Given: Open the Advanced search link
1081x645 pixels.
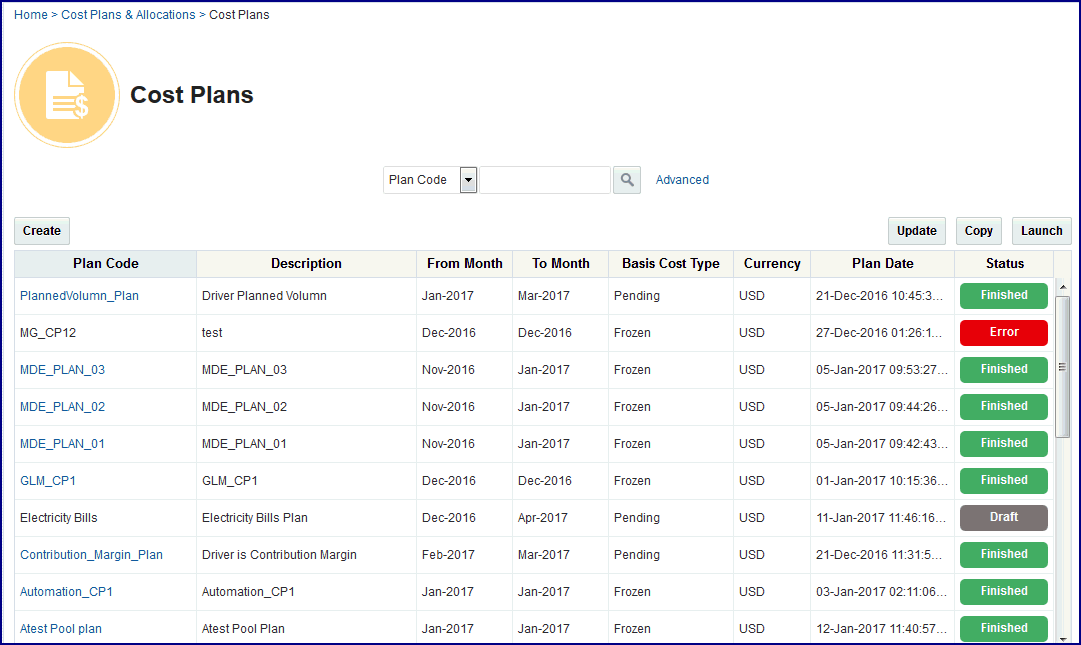Looking at the screenshot, I should [682, 180].
